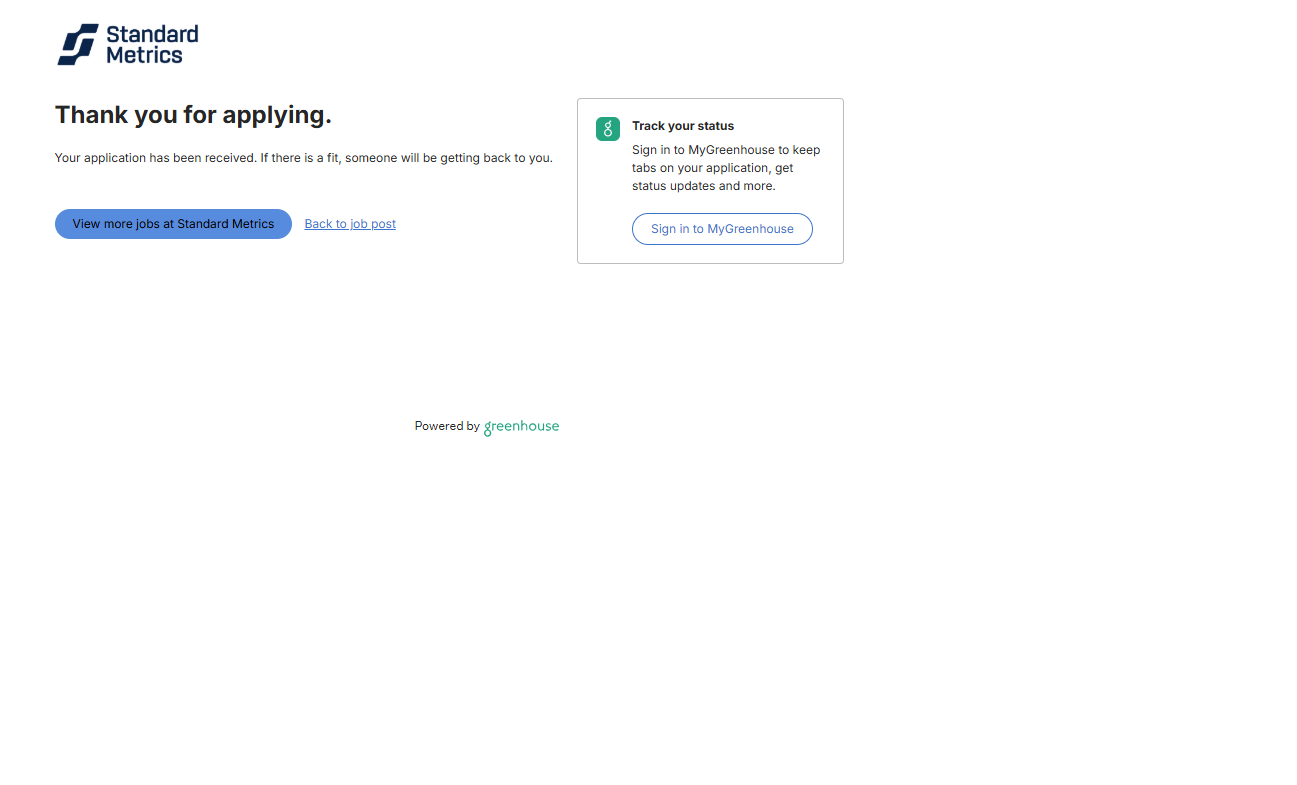Click the stylized "g" of greenhouse wordmark
Viewport: 1297px width, 785px height.
[488, 428]
